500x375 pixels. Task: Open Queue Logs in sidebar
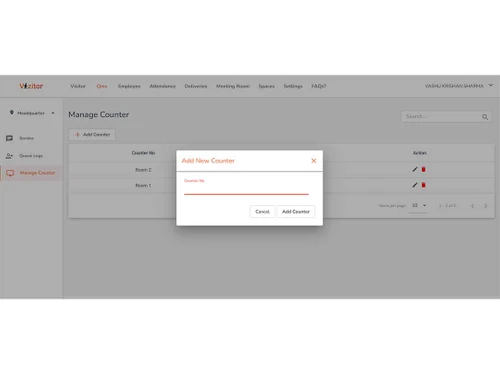tap(31, 156)
